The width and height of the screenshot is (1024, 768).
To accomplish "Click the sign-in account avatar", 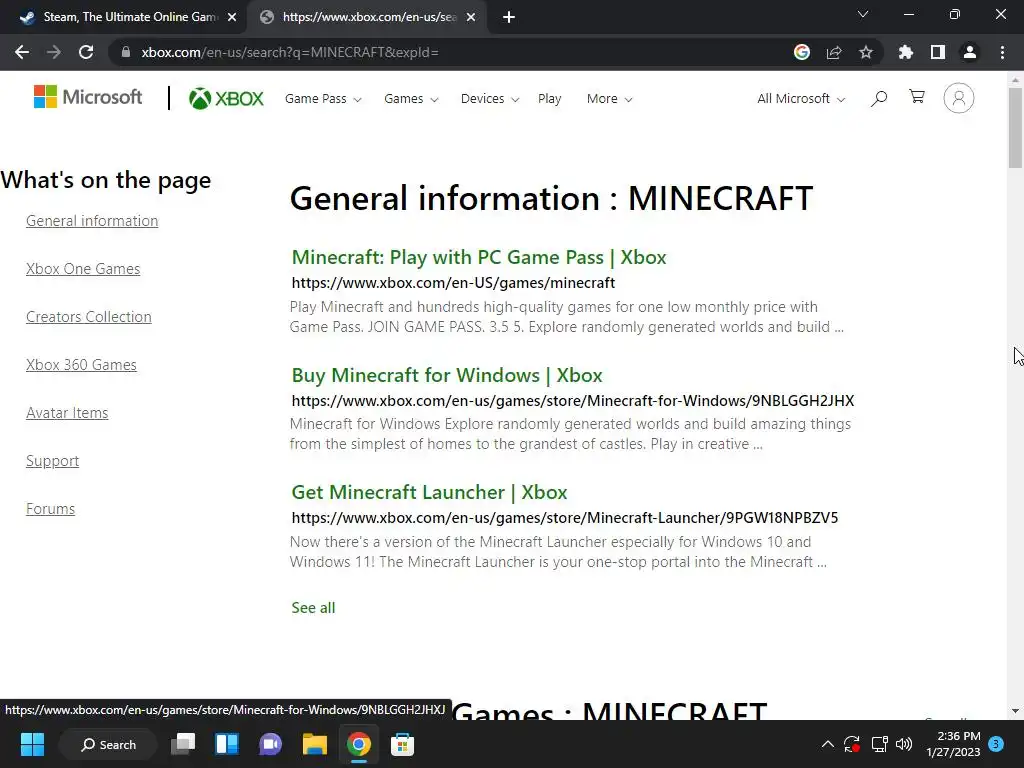I will pos(959,98).
